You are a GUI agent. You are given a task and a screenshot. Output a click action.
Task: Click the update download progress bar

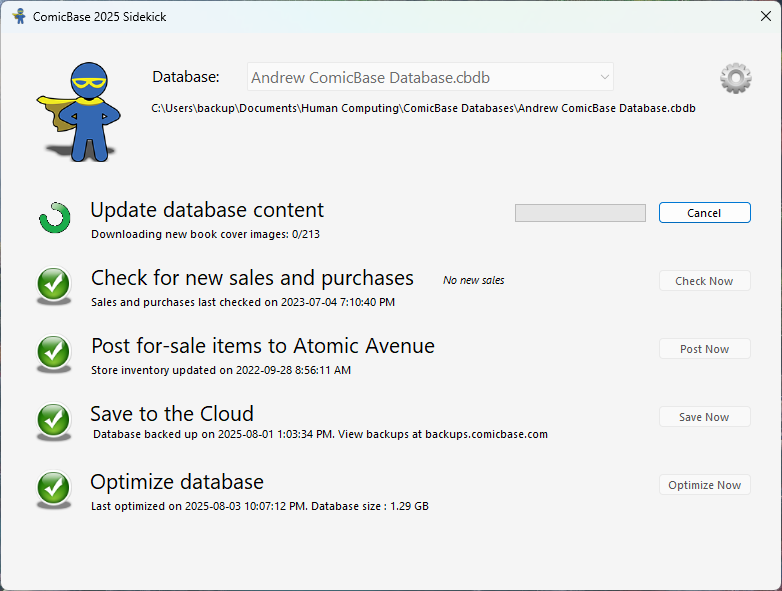click(580, 213)
